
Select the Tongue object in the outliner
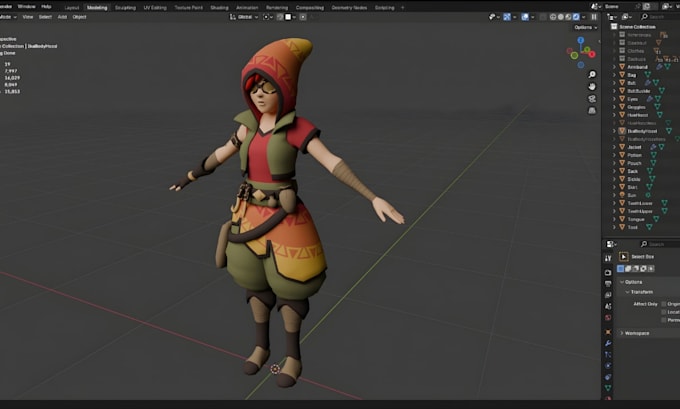pyautogui.click(x=636, y=219)
